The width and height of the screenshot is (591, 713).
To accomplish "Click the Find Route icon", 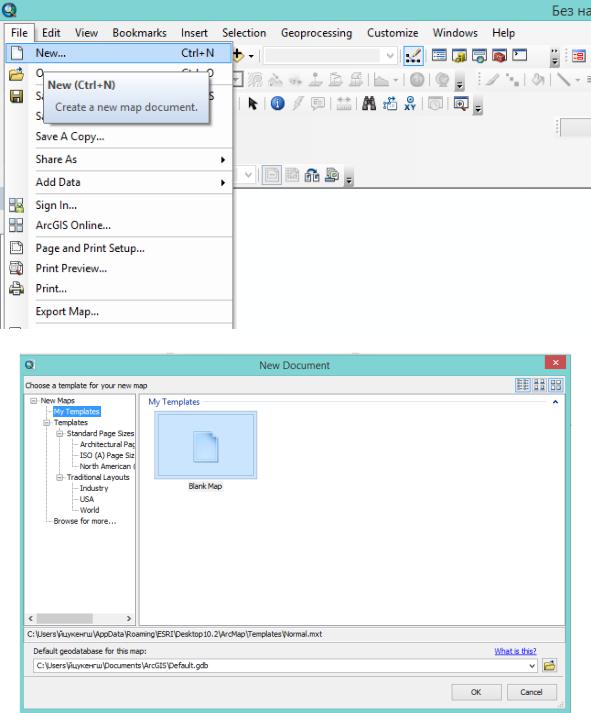I will pyautogui.click(x=390, y=104).
